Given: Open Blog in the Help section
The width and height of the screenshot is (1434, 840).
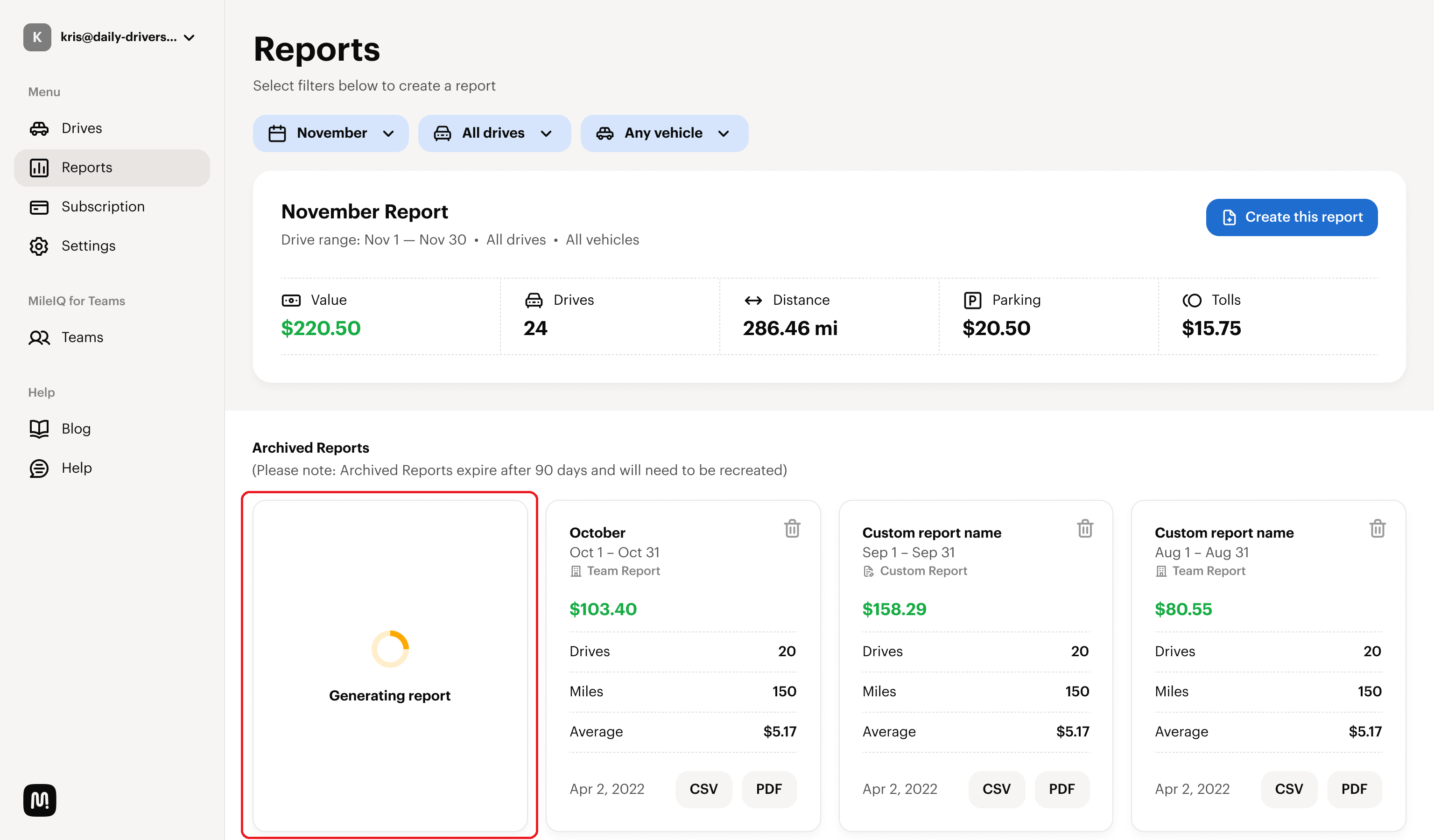Looking at the screenshot, I should coord(112,429).
